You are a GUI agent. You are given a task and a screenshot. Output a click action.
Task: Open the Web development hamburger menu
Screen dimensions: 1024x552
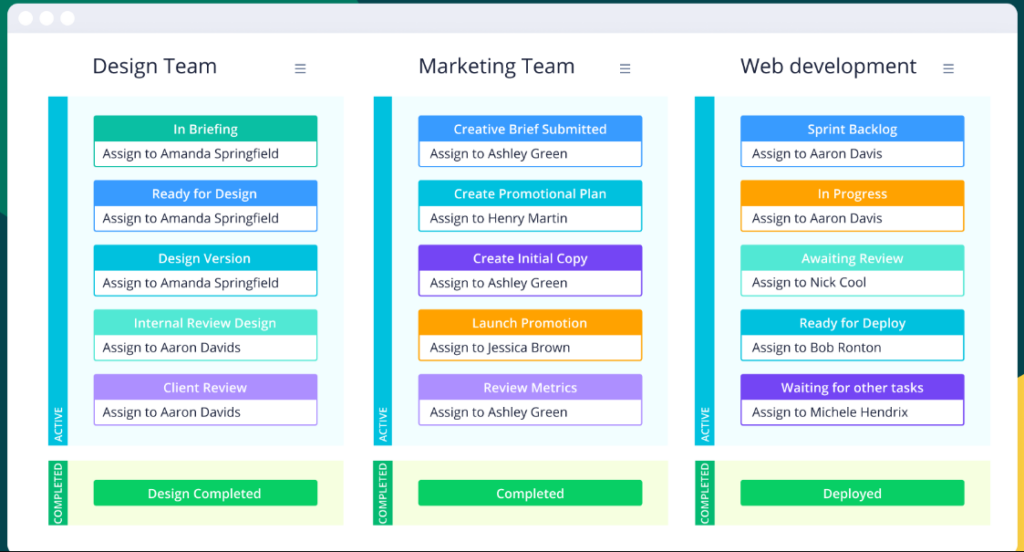[x=948, y=69]
